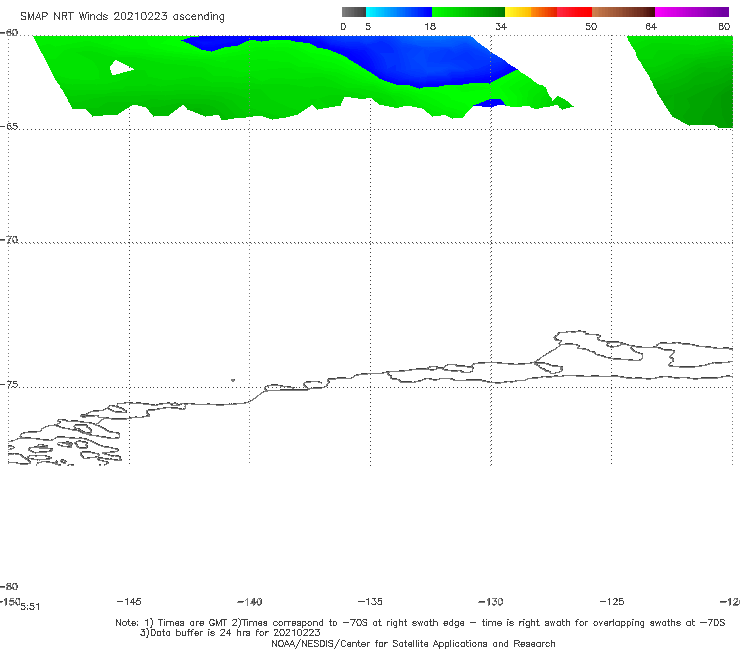
Task: Click the latitude label -80
Action: (x=9, y=586)
